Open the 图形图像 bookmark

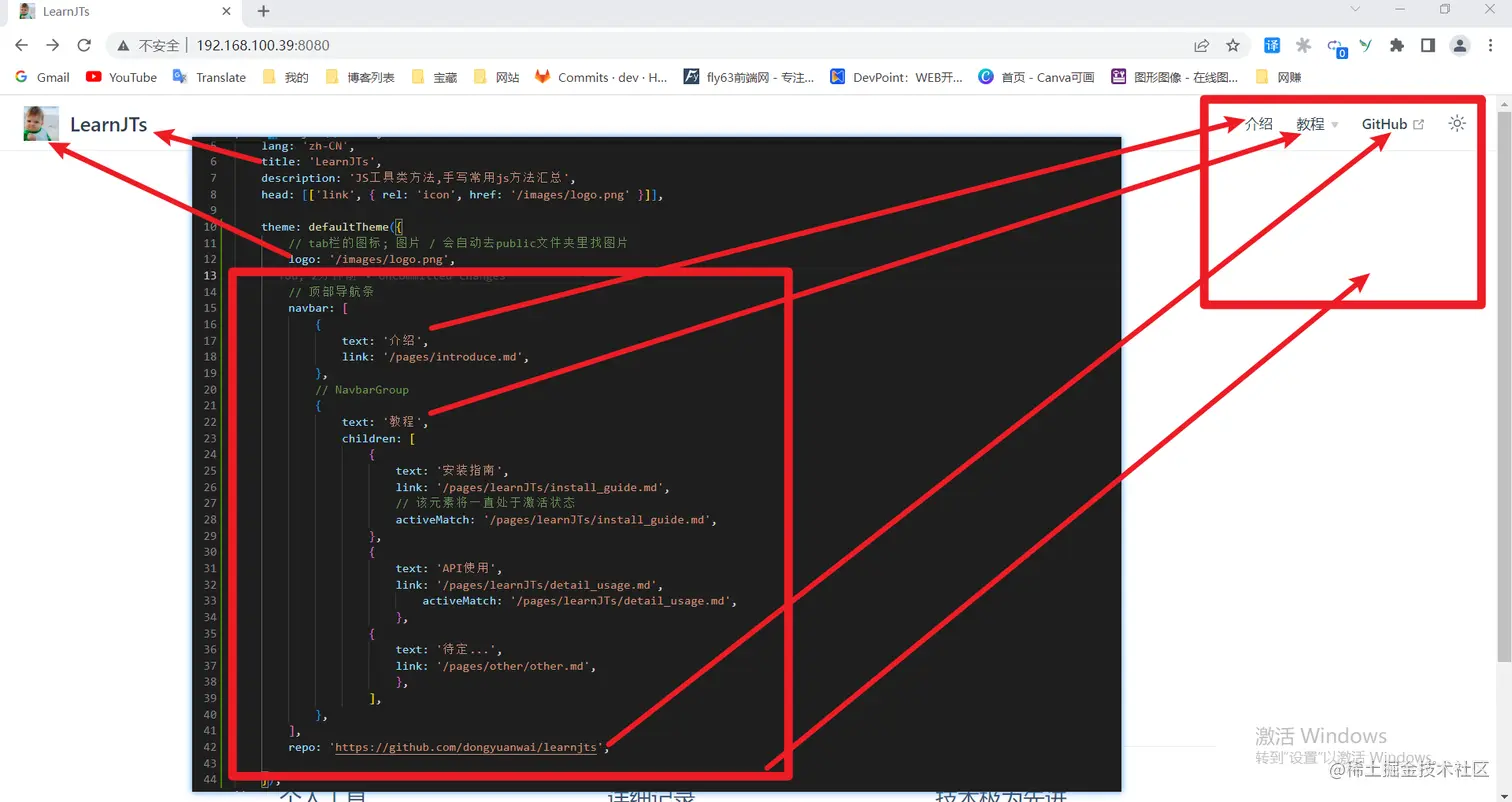pyautogui.click(x=1175, y=77)
